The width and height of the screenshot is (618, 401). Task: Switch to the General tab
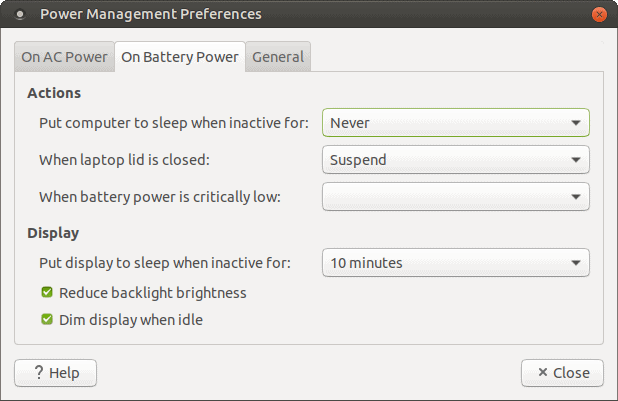(x=278, y=57)
